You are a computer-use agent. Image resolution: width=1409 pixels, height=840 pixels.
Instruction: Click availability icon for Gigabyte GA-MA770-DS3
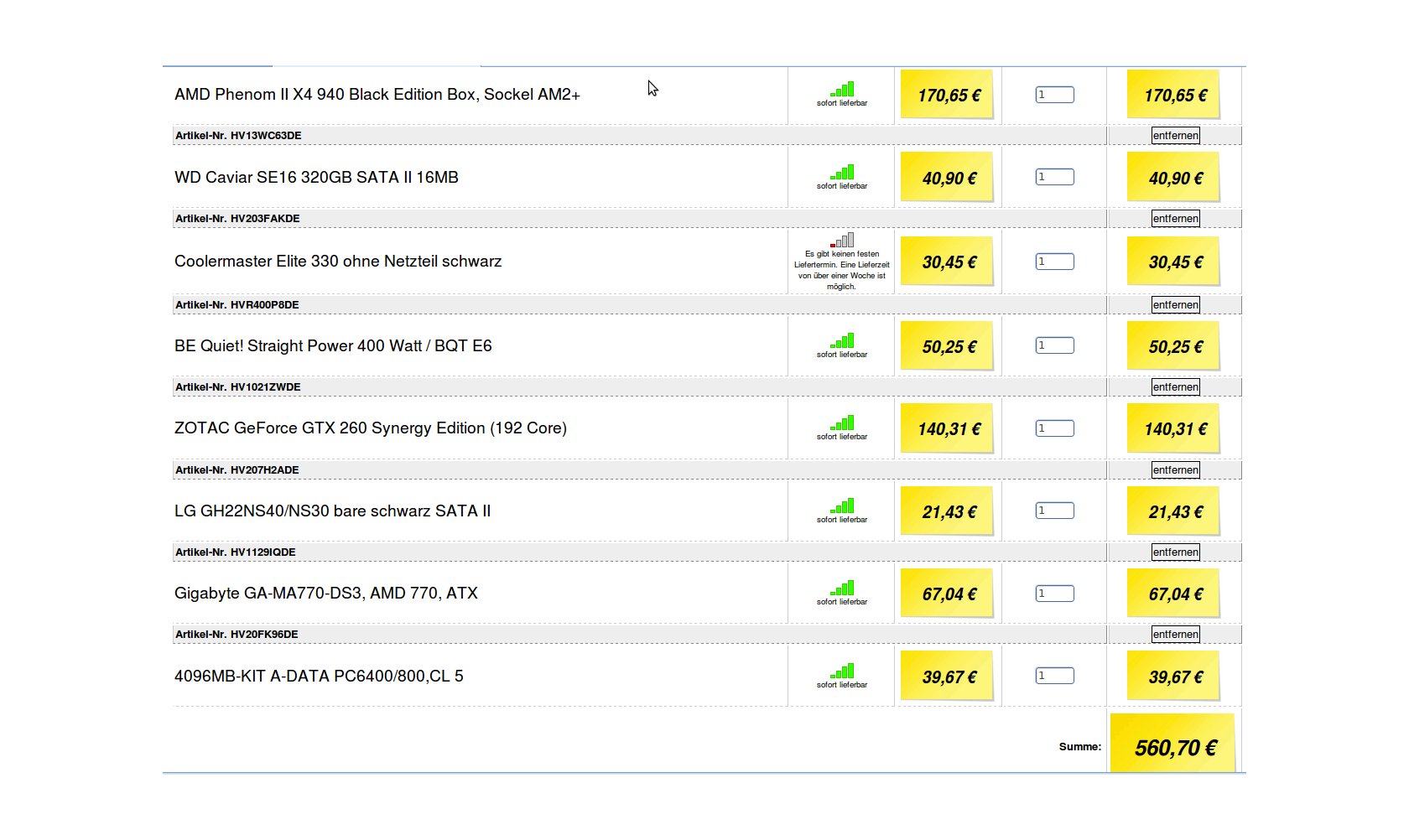click(x=842, y=588)
